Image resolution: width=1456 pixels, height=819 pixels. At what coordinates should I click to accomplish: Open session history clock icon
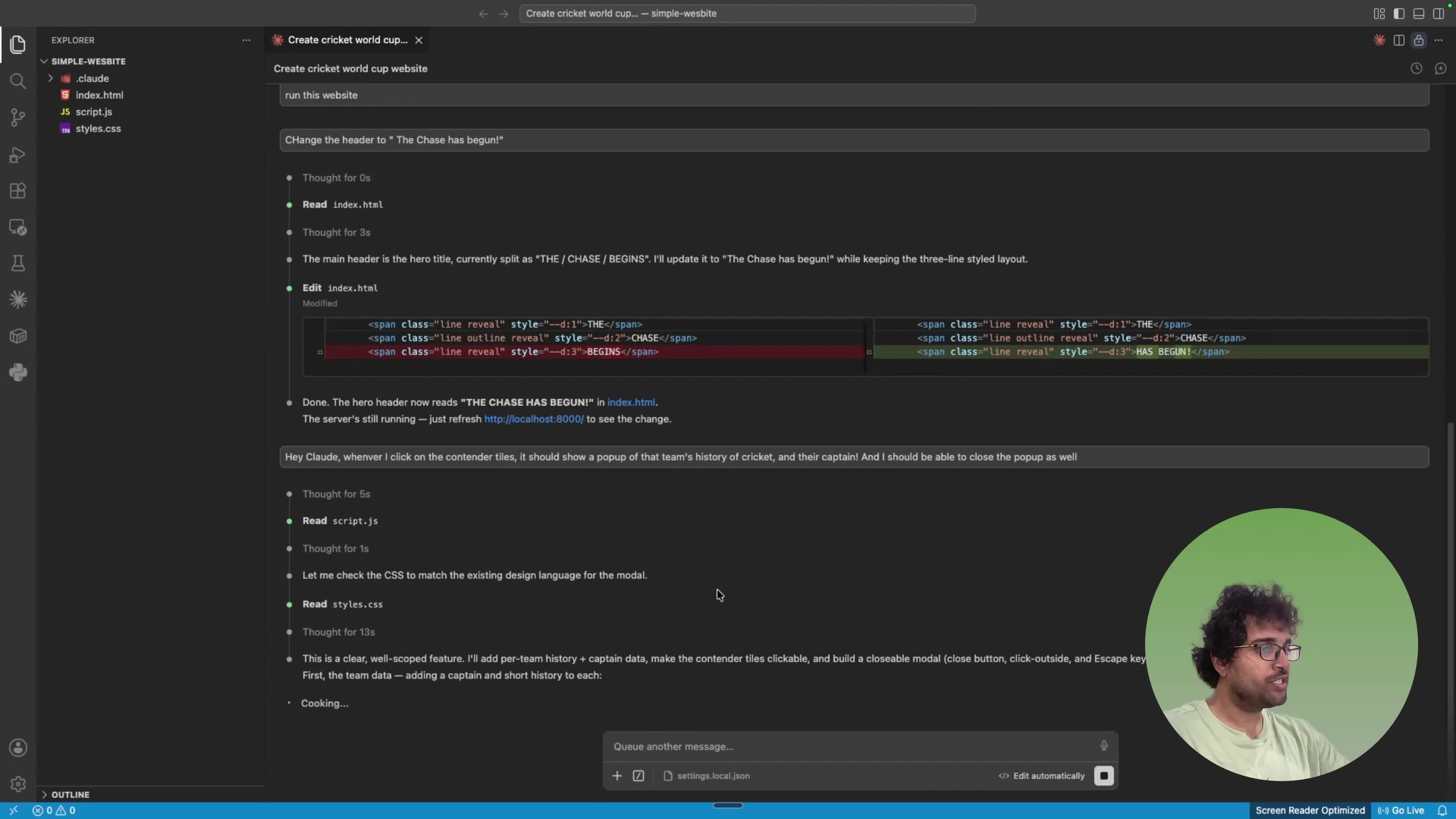pos(1416,68)
